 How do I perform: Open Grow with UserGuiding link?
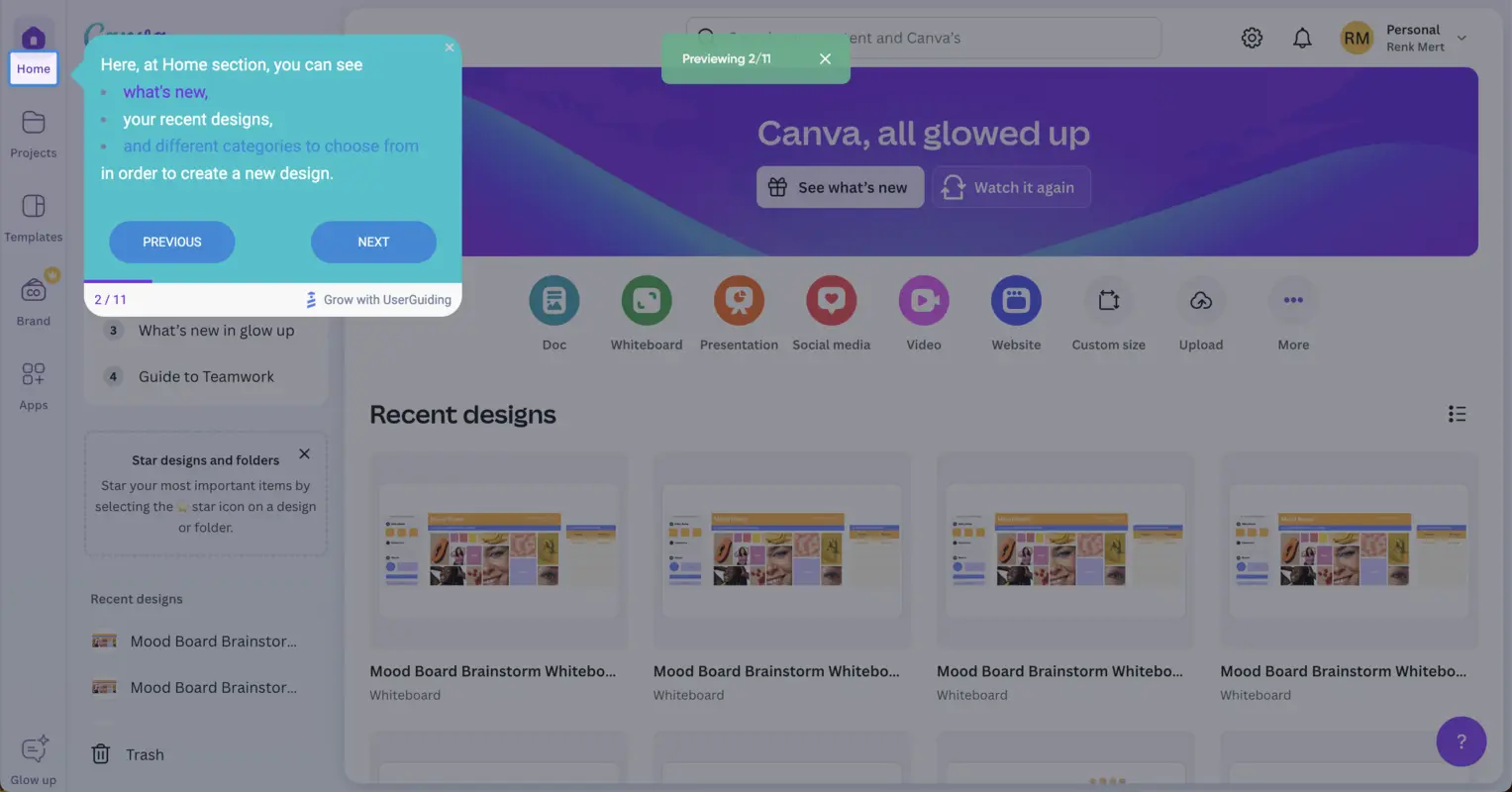[x=378, y=300]
